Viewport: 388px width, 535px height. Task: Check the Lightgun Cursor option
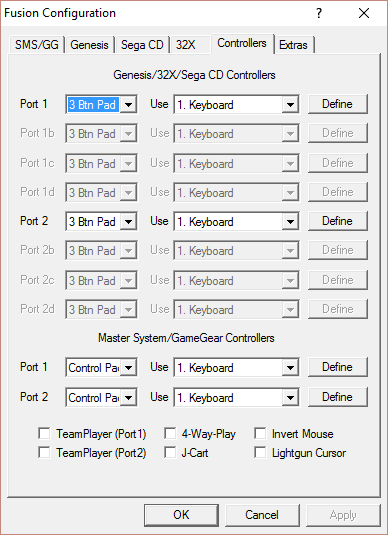point(260,453)
